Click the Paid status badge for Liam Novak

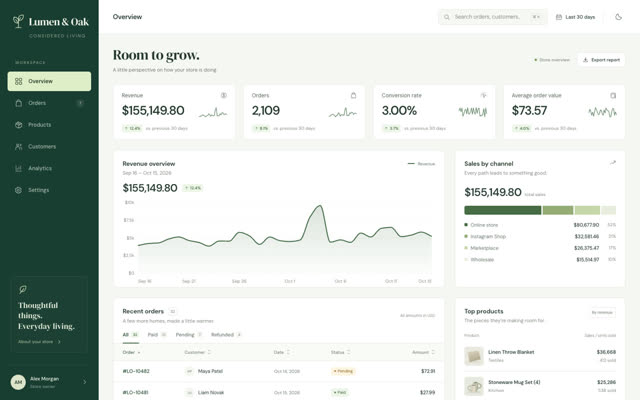tap(340, 393)
